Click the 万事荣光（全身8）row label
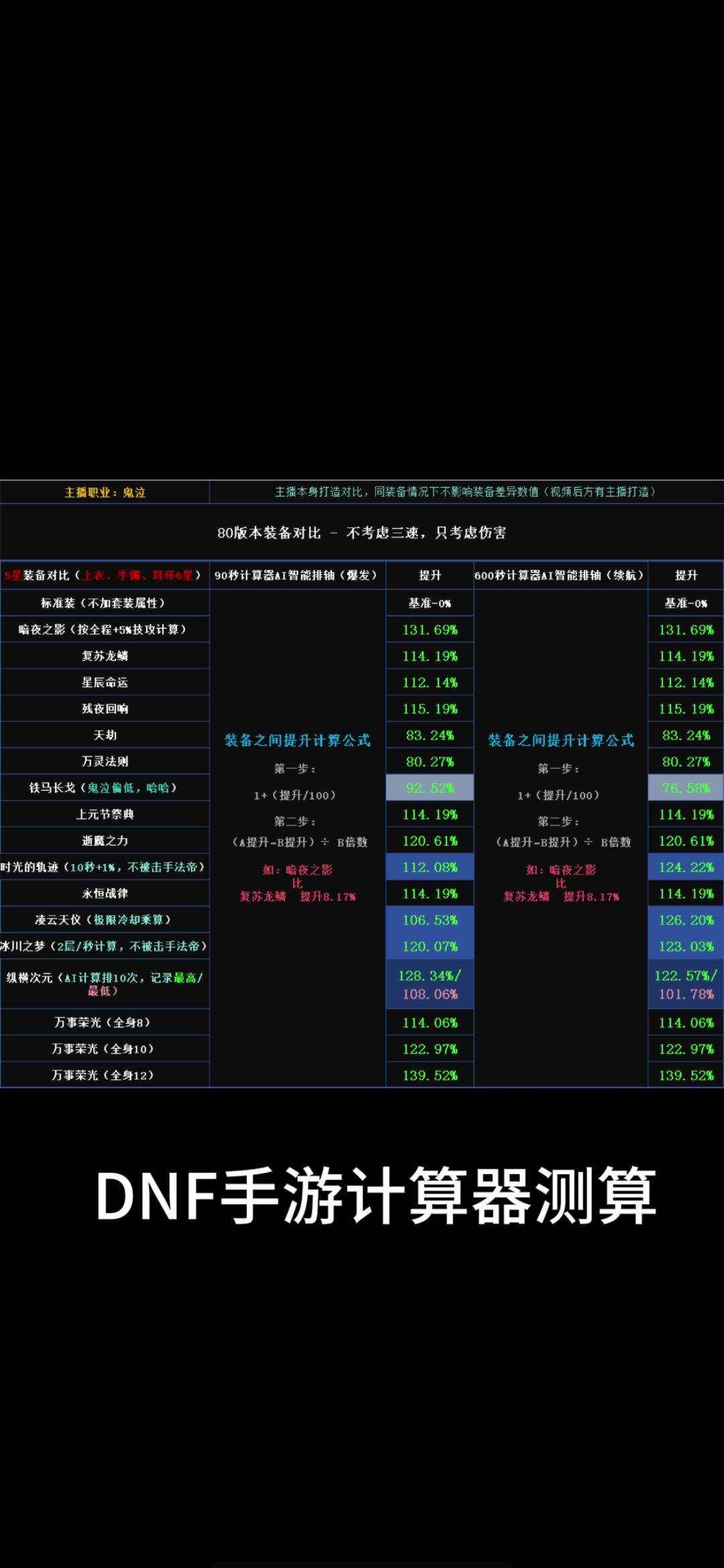724x1568 pixels. pyautogui.click(x=105, y=1023)
